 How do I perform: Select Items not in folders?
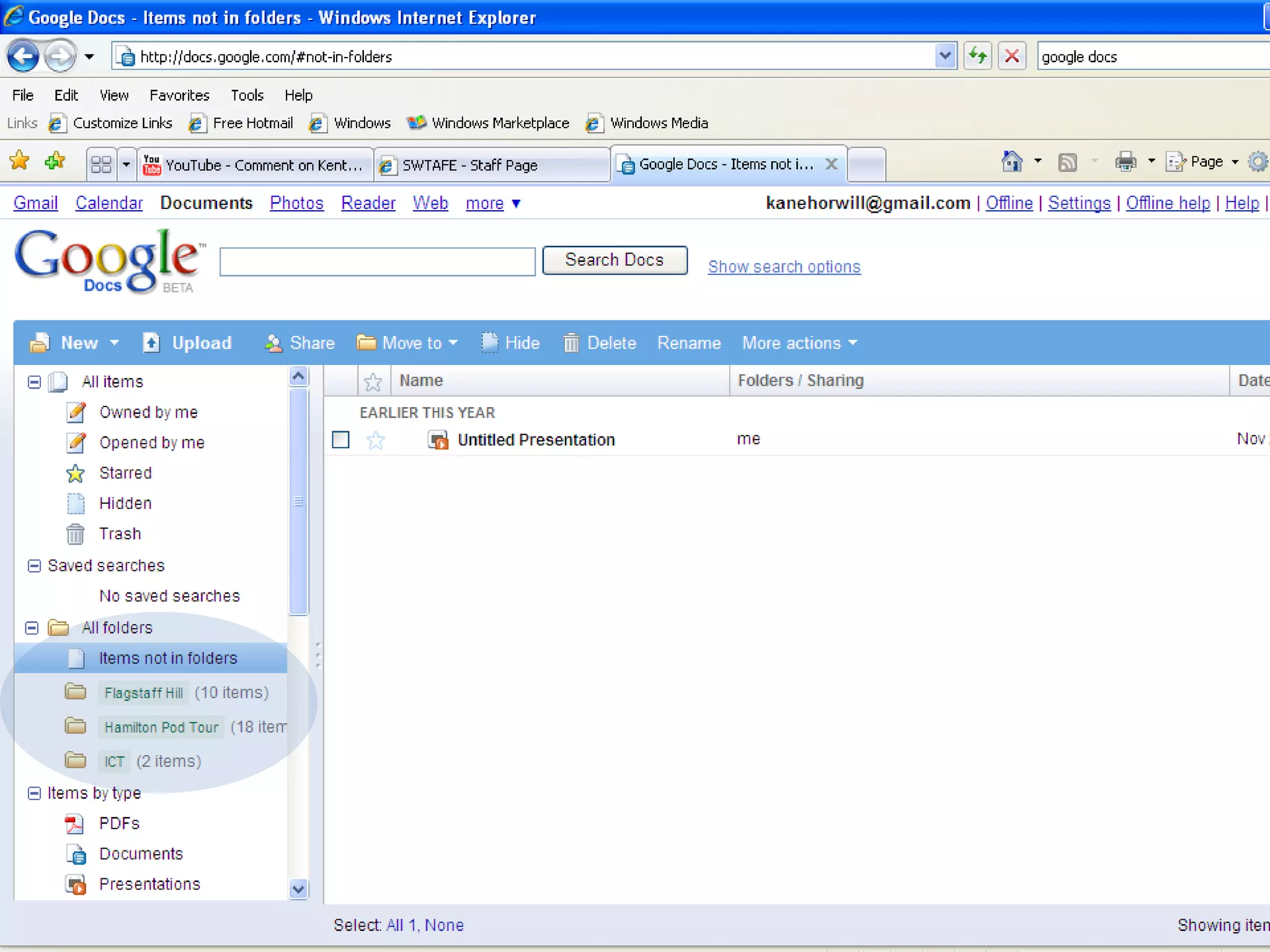click(x=151, y=658)
